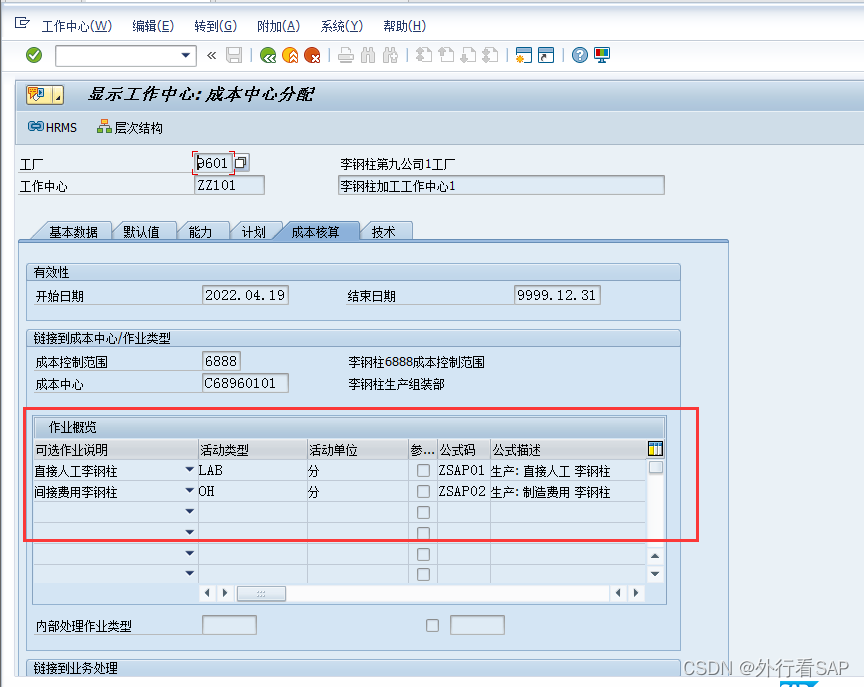Click the table vertical scroll up arrow
Image resolution: width=864 pixels, height=687 pixels.
tap(655, 556)
